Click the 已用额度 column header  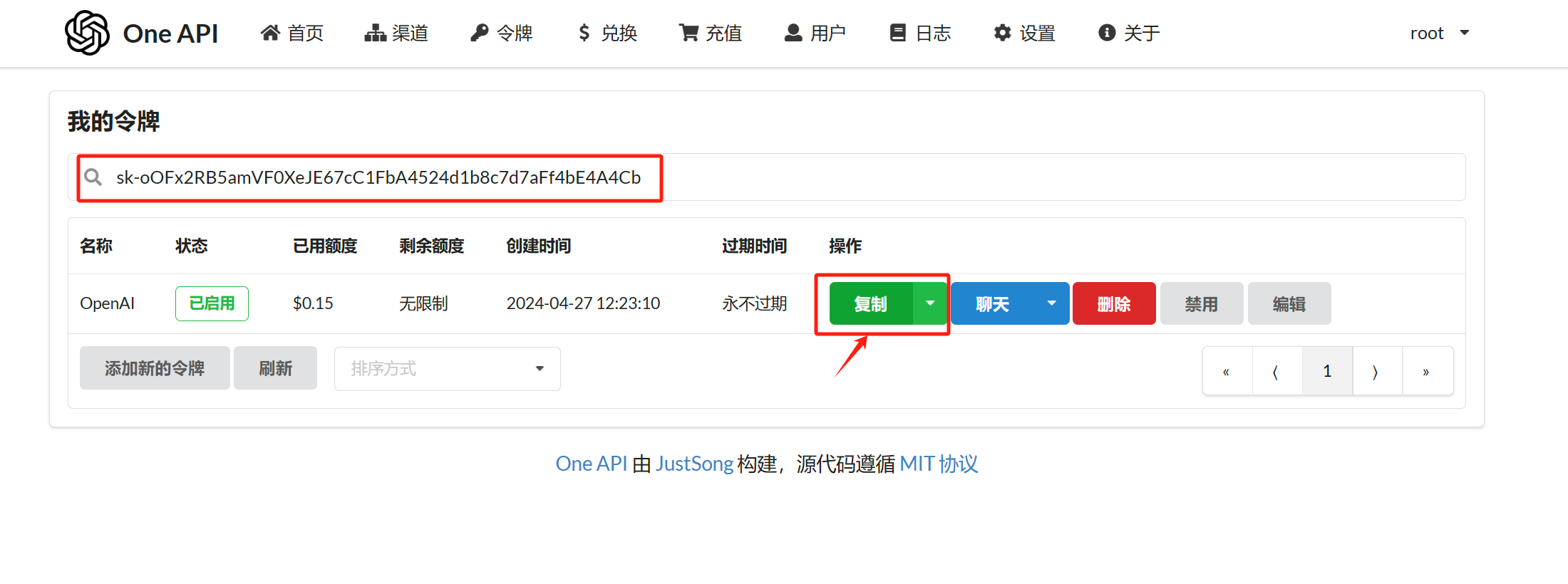click(x=325, y=246)
